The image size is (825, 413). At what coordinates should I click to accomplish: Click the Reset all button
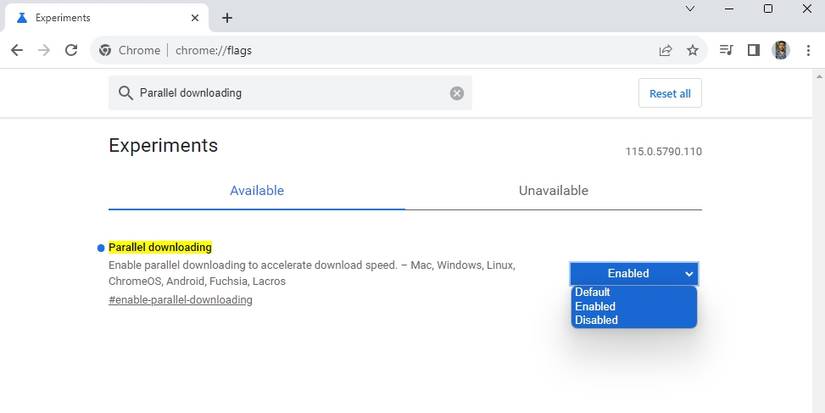click(670, 93)
